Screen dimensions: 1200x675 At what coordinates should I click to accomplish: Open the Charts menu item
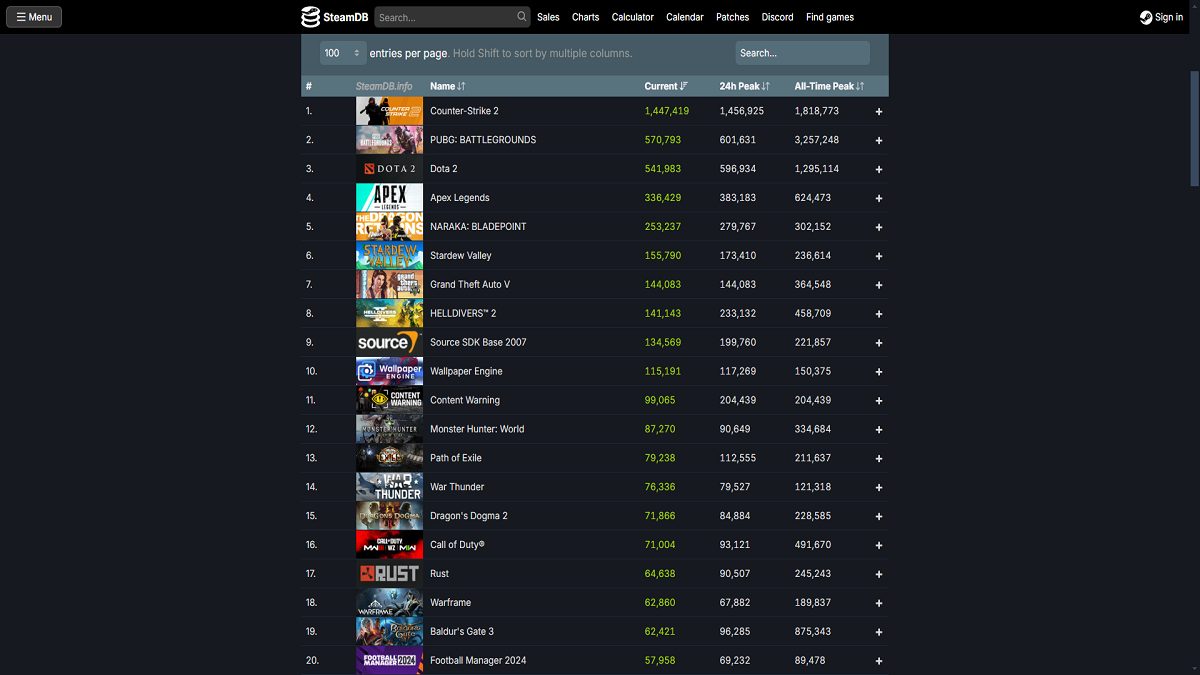pos(585,17)
